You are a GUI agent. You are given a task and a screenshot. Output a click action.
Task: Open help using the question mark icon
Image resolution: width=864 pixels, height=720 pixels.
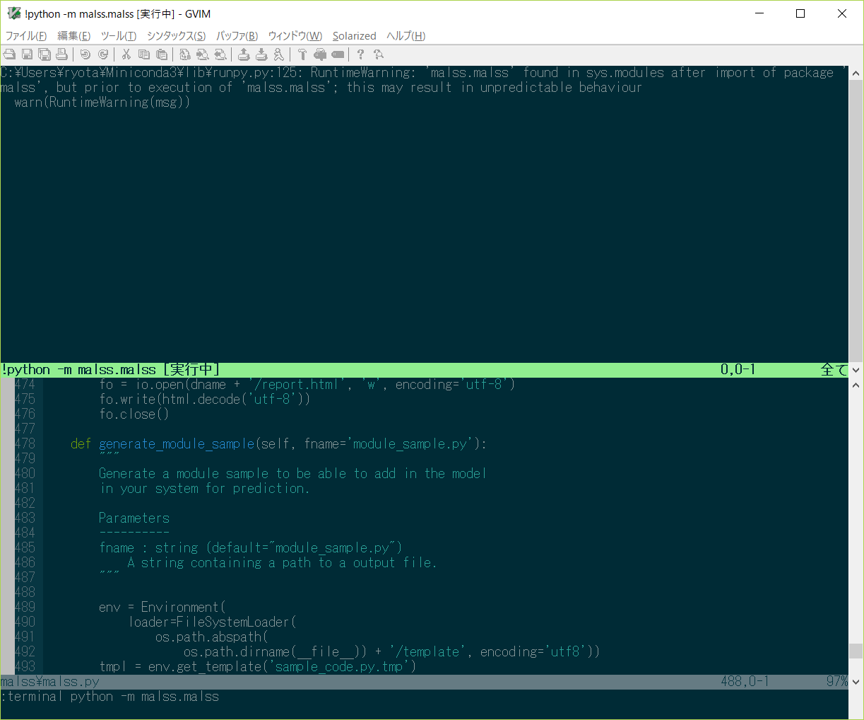[x=361, y=54]
